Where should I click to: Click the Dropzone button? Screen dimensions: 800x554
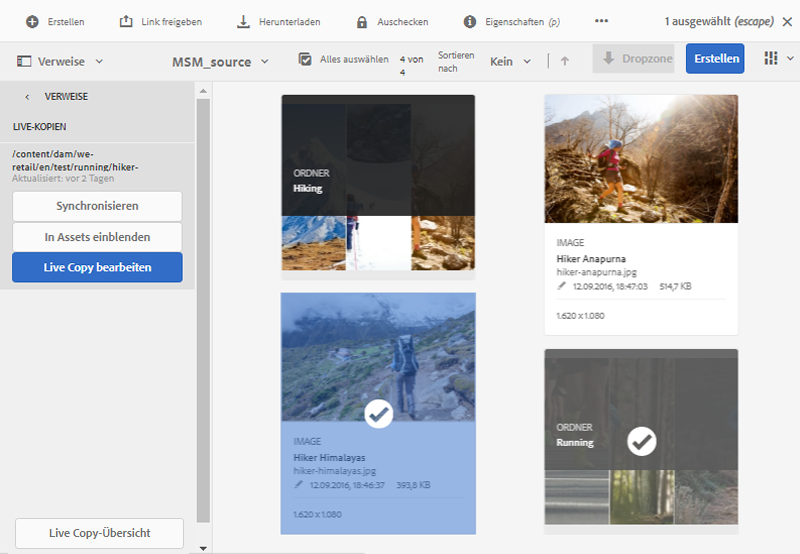(633, 59)
